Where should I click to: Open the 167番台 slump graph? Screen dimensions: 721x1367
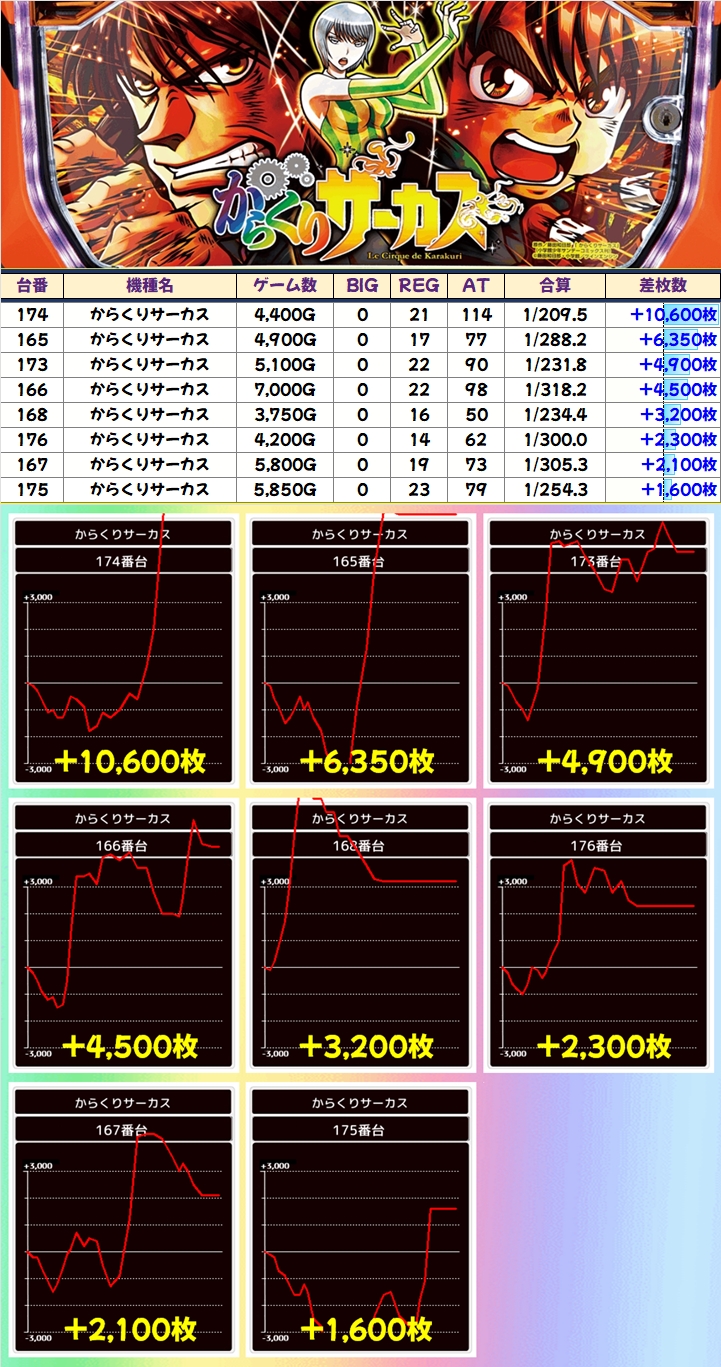click(123, 1219)
